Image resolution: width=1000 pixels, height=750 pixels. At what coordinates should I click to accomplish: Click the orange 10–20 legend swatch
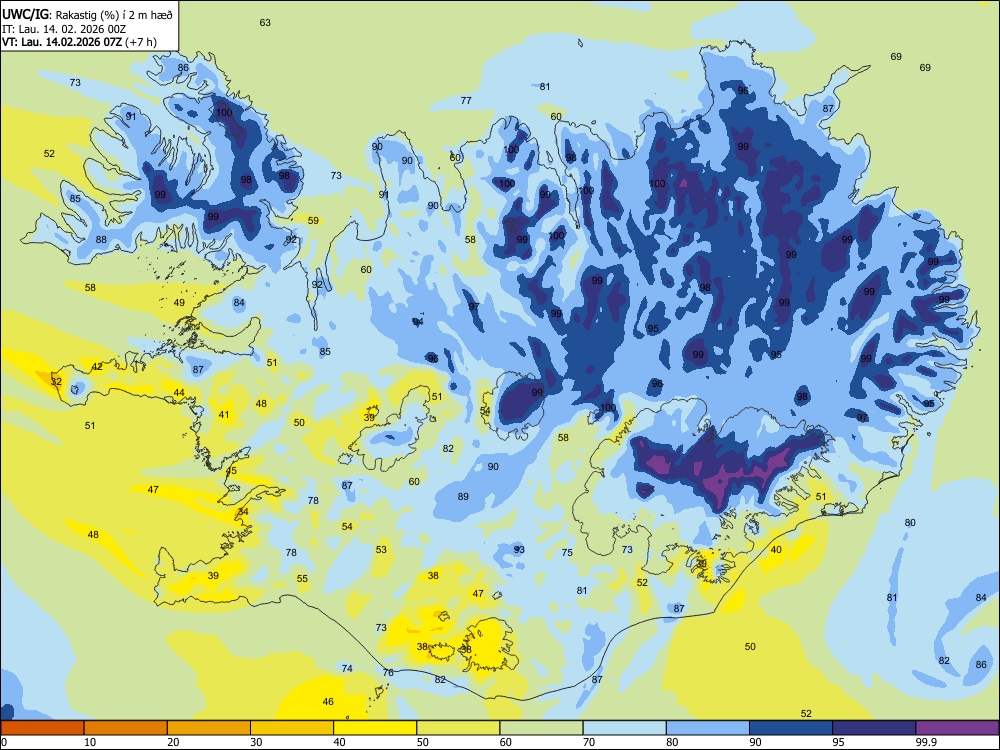(126, 728)
